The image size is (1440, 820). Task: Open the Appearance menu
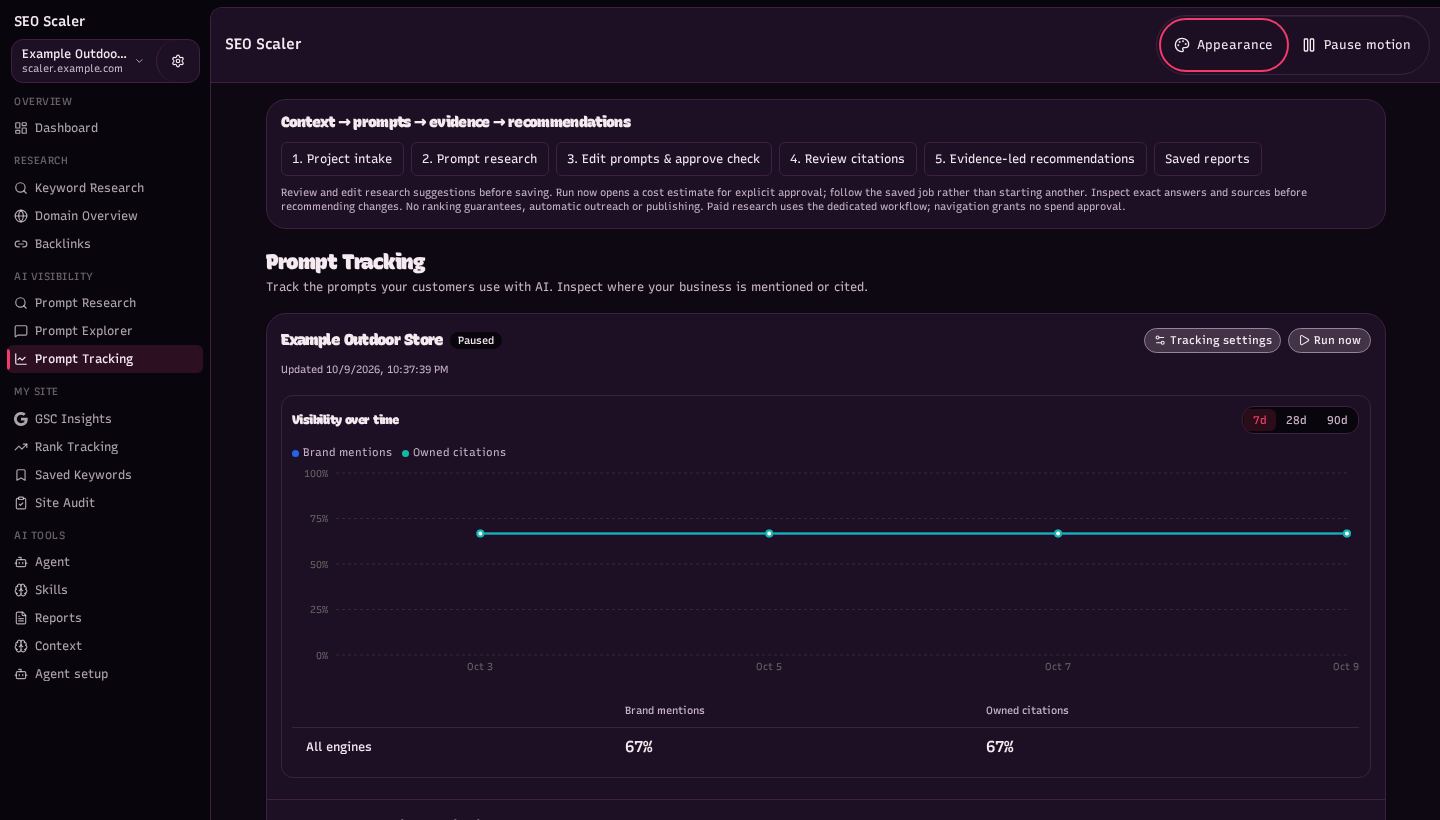click(1224, 45)
